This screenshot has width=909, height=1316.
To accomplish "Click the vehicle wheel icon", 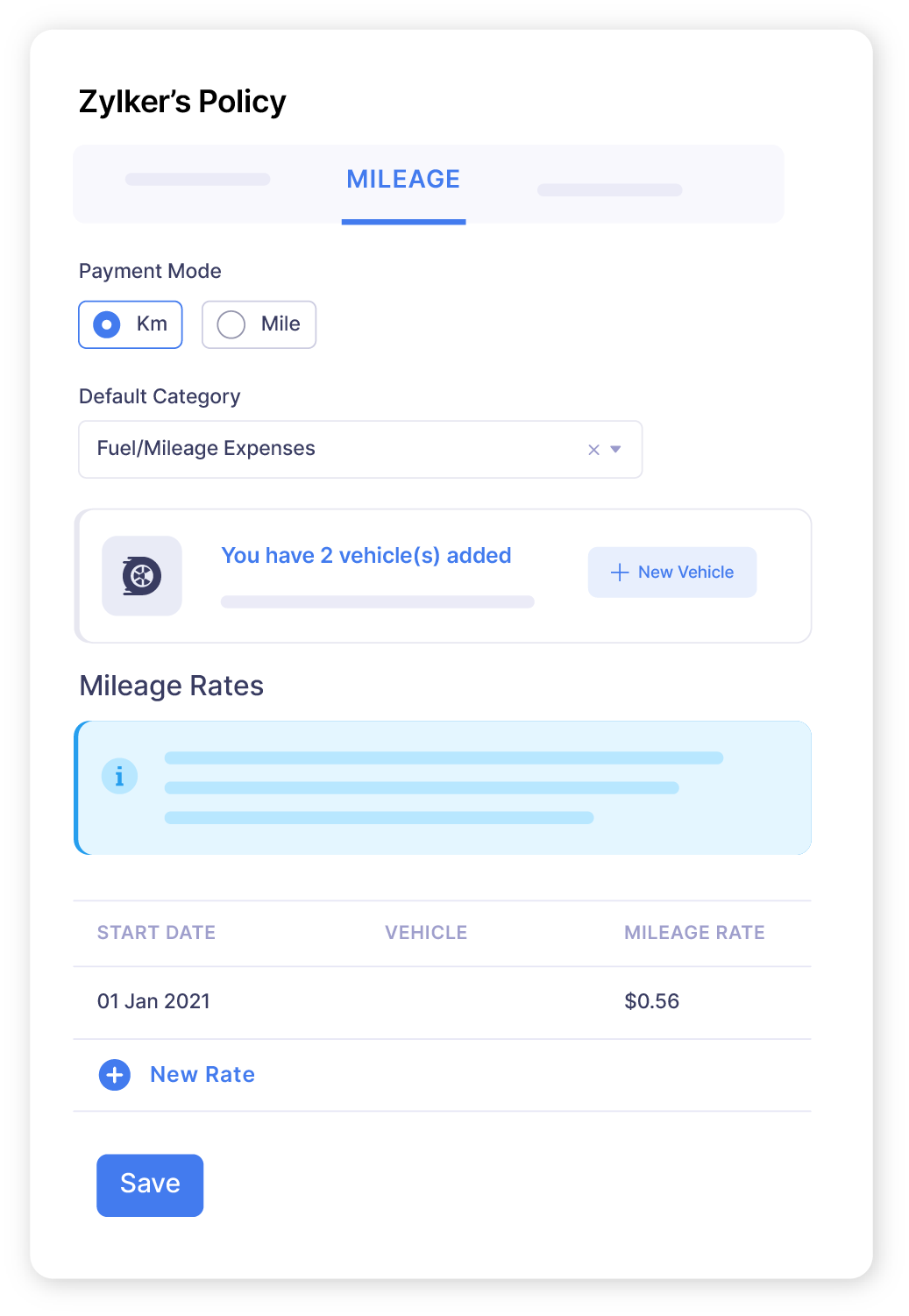I will click(x=141, y=576).
